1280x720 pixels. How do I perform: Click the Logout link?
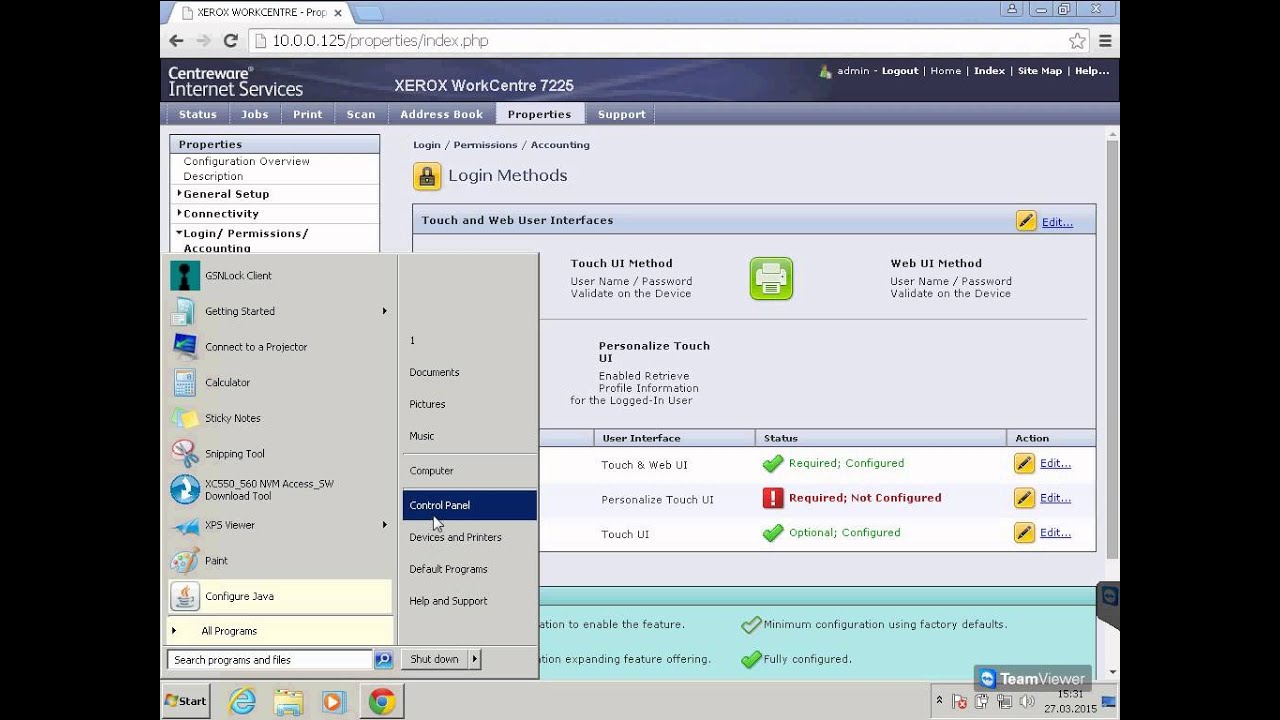[x=900, y=71]
